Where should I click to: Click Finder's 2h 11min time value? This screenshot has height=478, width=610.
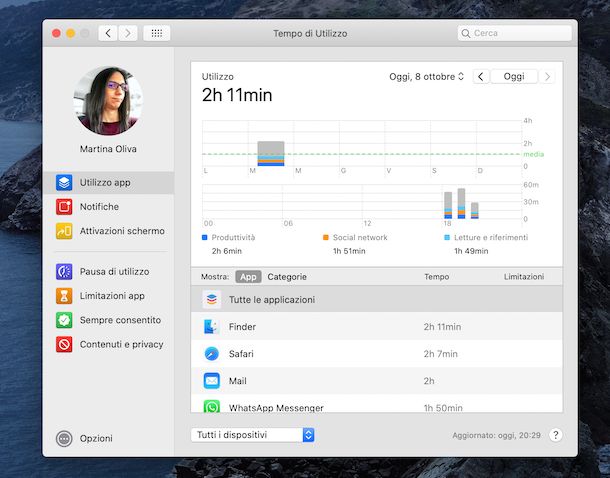tap(442, 327)
